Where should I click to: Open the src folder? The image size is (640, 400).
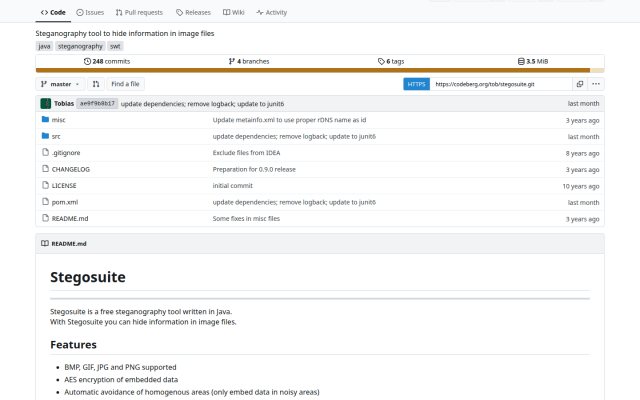(x=56, y=136)
